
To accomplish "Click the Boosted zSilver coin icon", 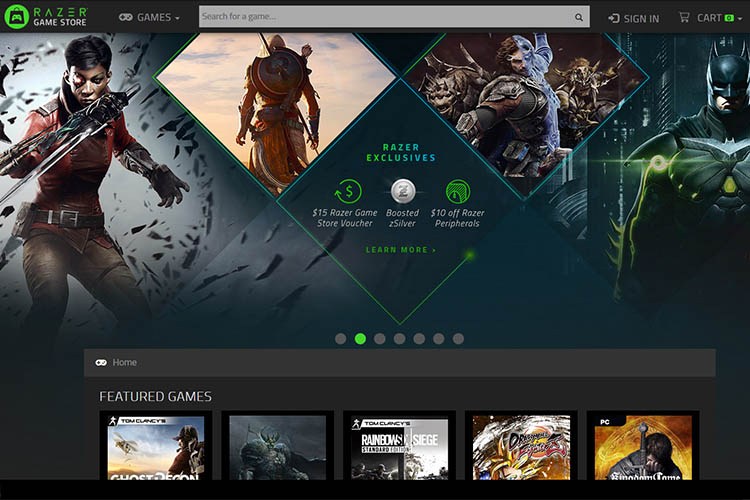I will [403, 191].
